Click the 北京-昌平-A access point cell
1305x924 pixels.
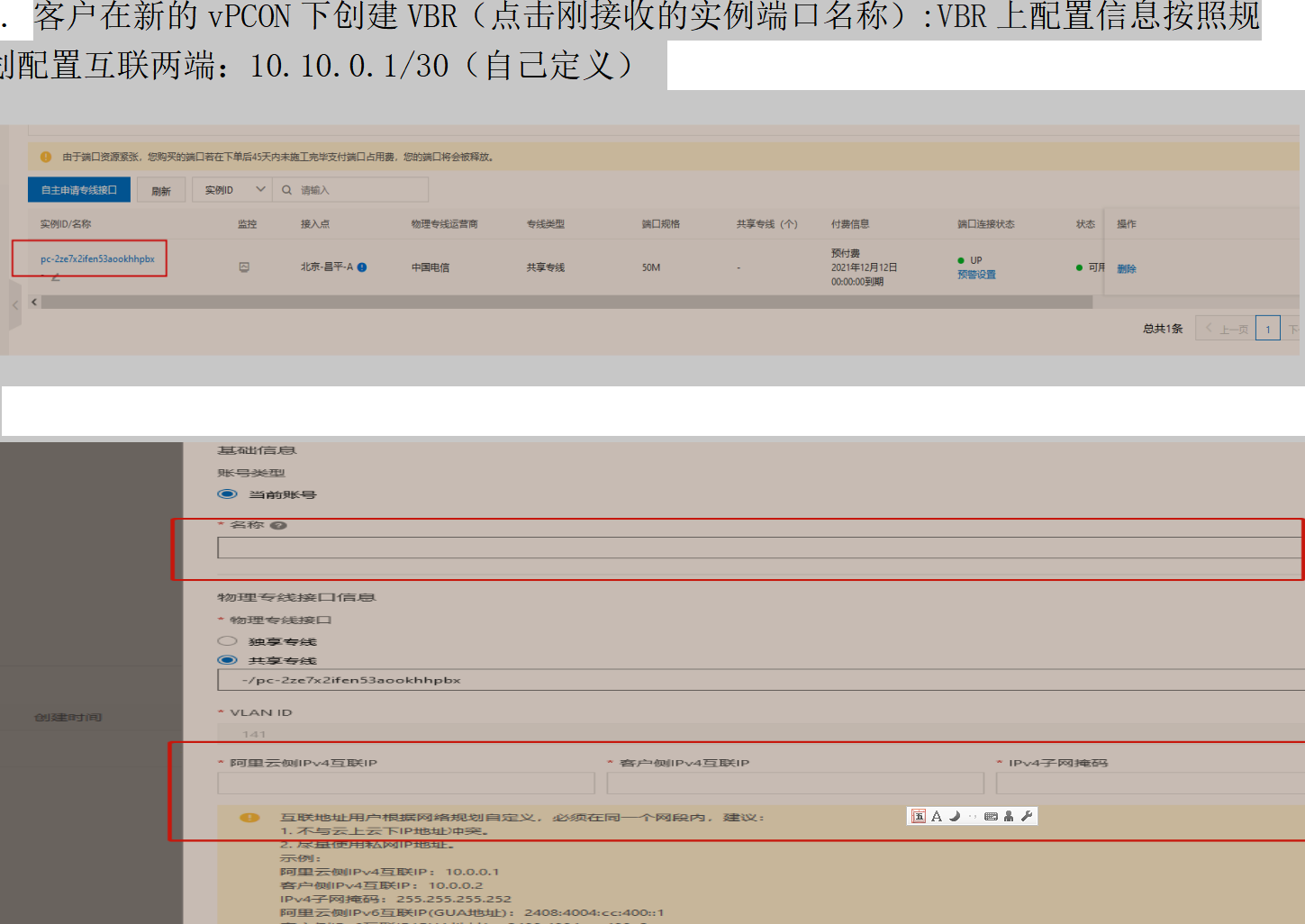coord(327,267)
